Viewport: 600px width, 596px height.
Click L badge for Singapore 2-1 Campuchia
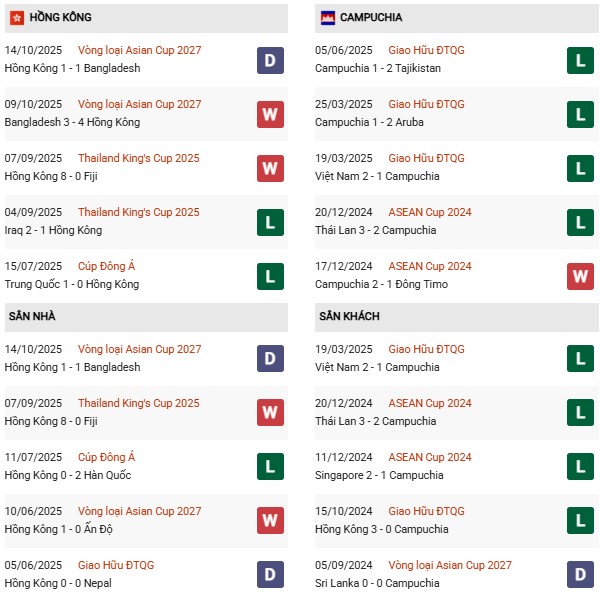[580, 467]
